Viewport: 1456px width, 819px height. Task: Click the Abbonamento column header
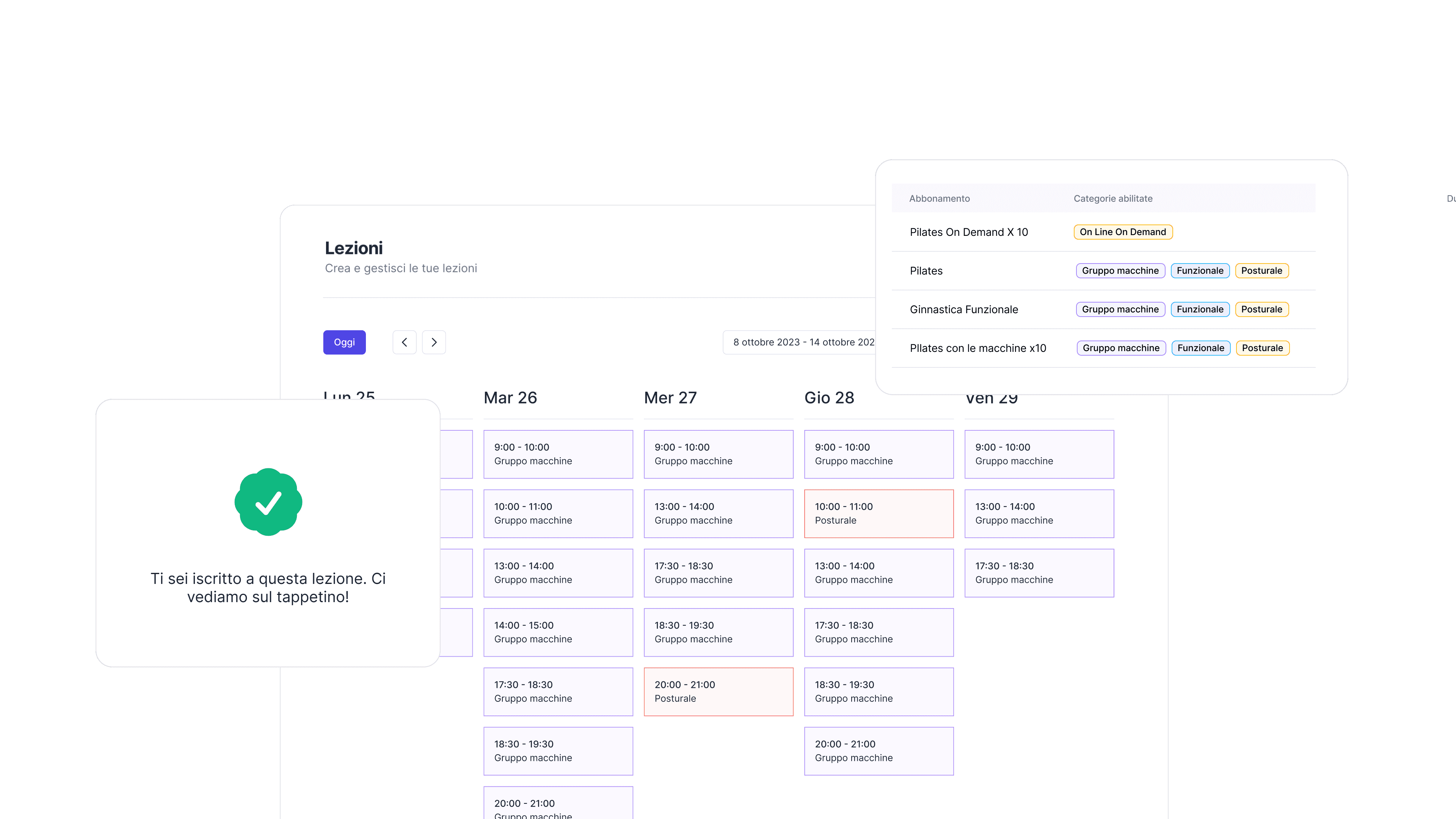coord(939,198)
